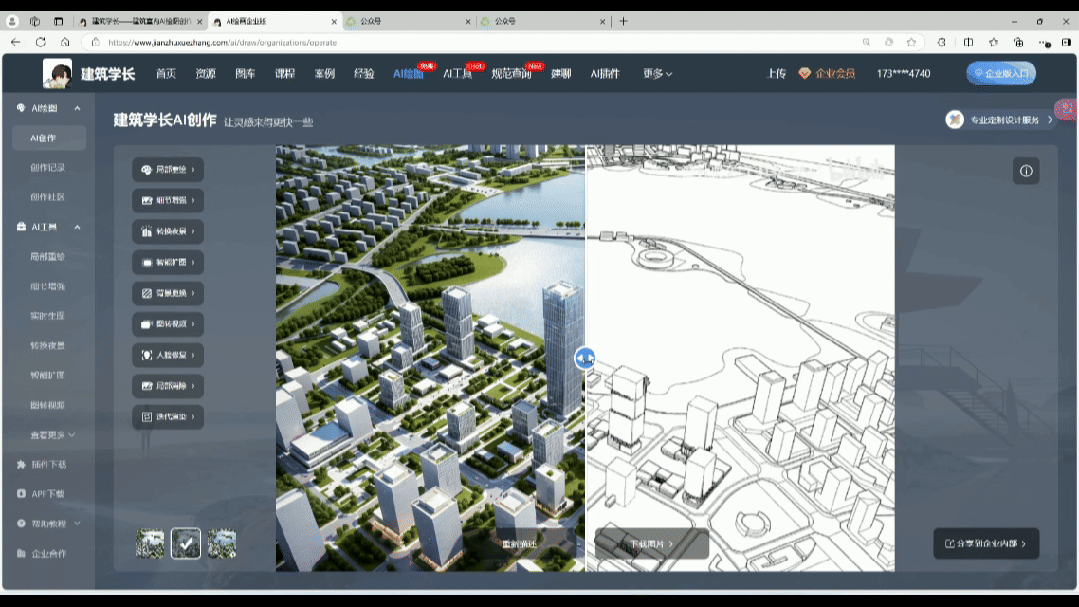1079x607 pixels.
Task: Click the account number 173****4740
Action: point(904,74)
